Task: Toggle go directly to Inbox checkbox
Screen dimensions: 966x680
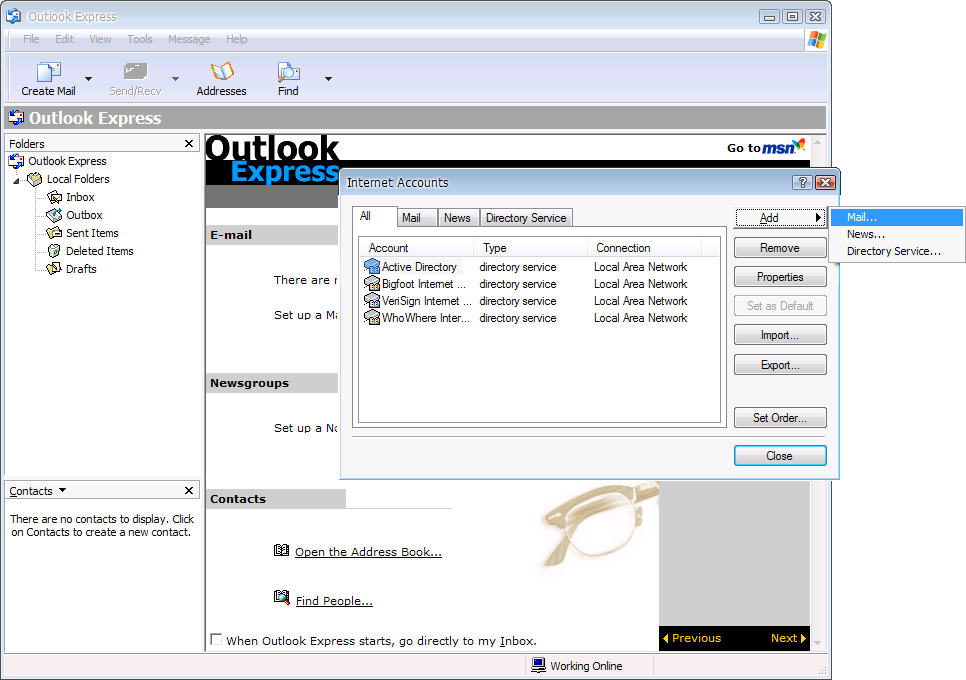Action: [x=216, y=640]
